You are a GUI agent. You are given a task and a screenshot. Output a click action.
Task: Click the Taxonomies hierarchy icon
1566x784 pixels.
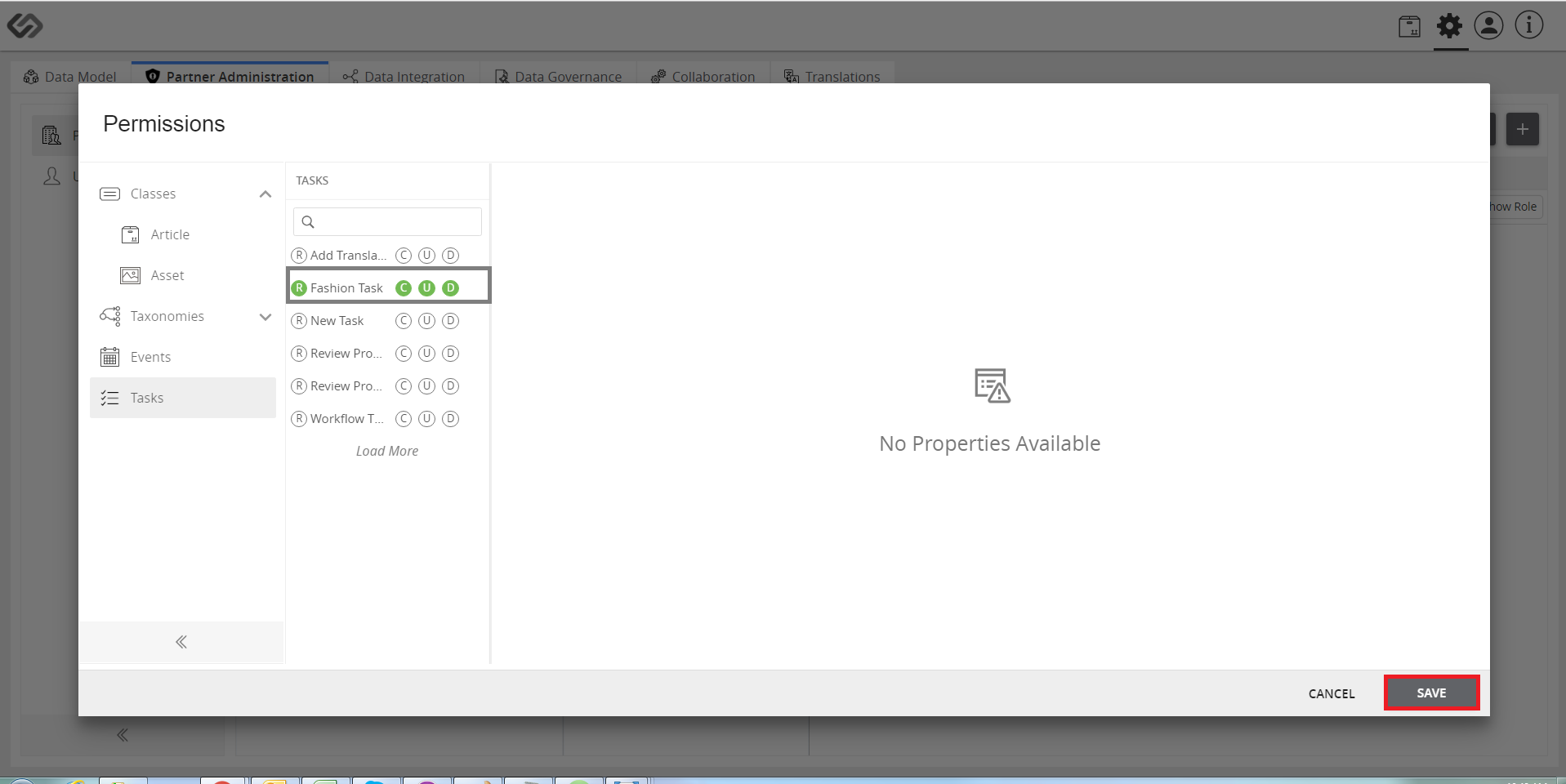pos(109,316)
